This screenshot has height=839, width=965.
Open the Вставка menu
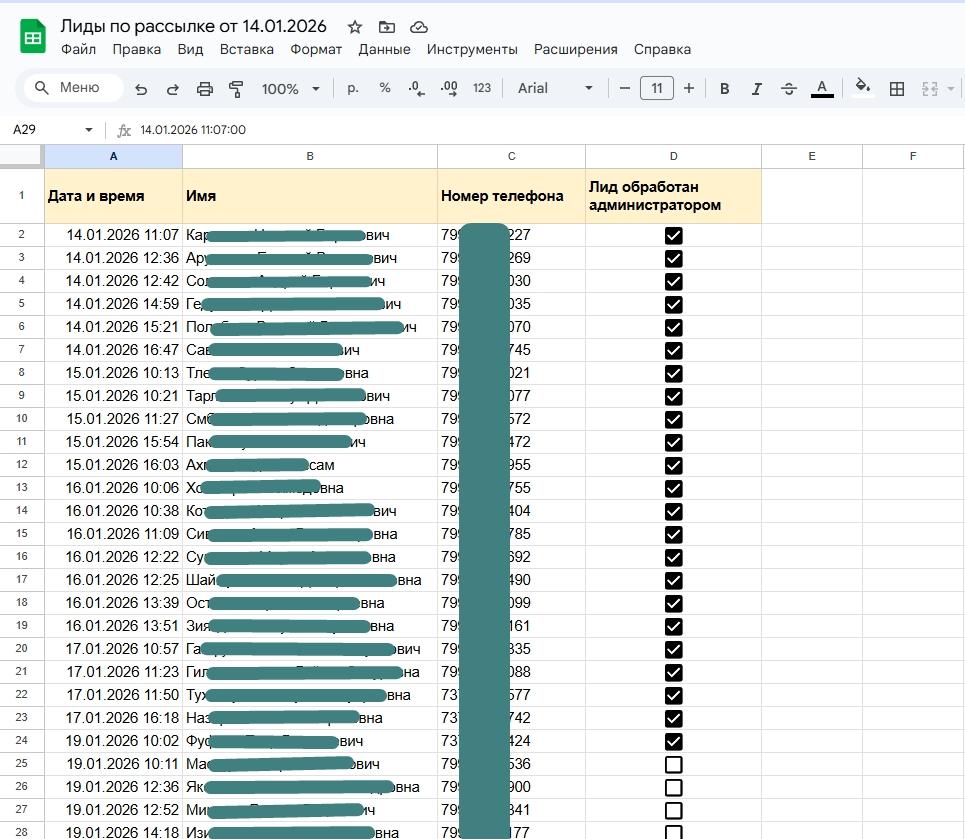pyautogui.click(x=246, y=49)
